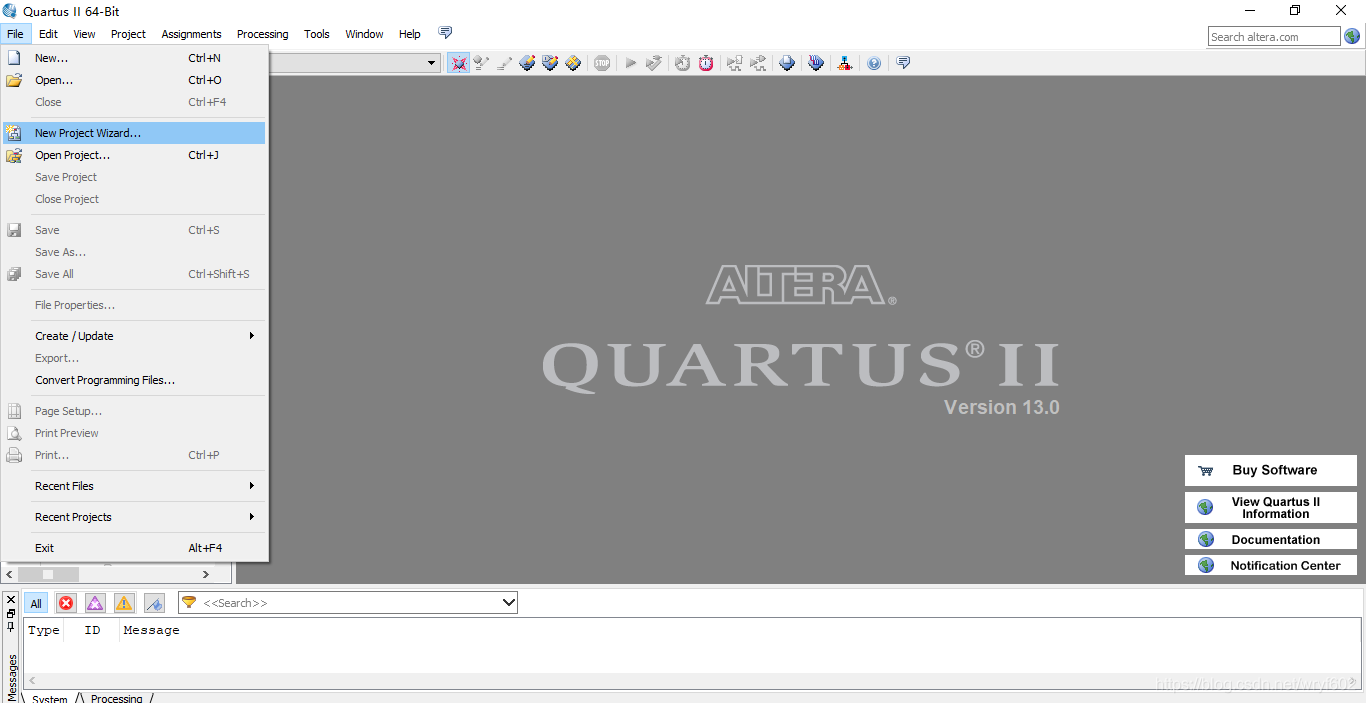Click the blue question mark Help icon

874,63
